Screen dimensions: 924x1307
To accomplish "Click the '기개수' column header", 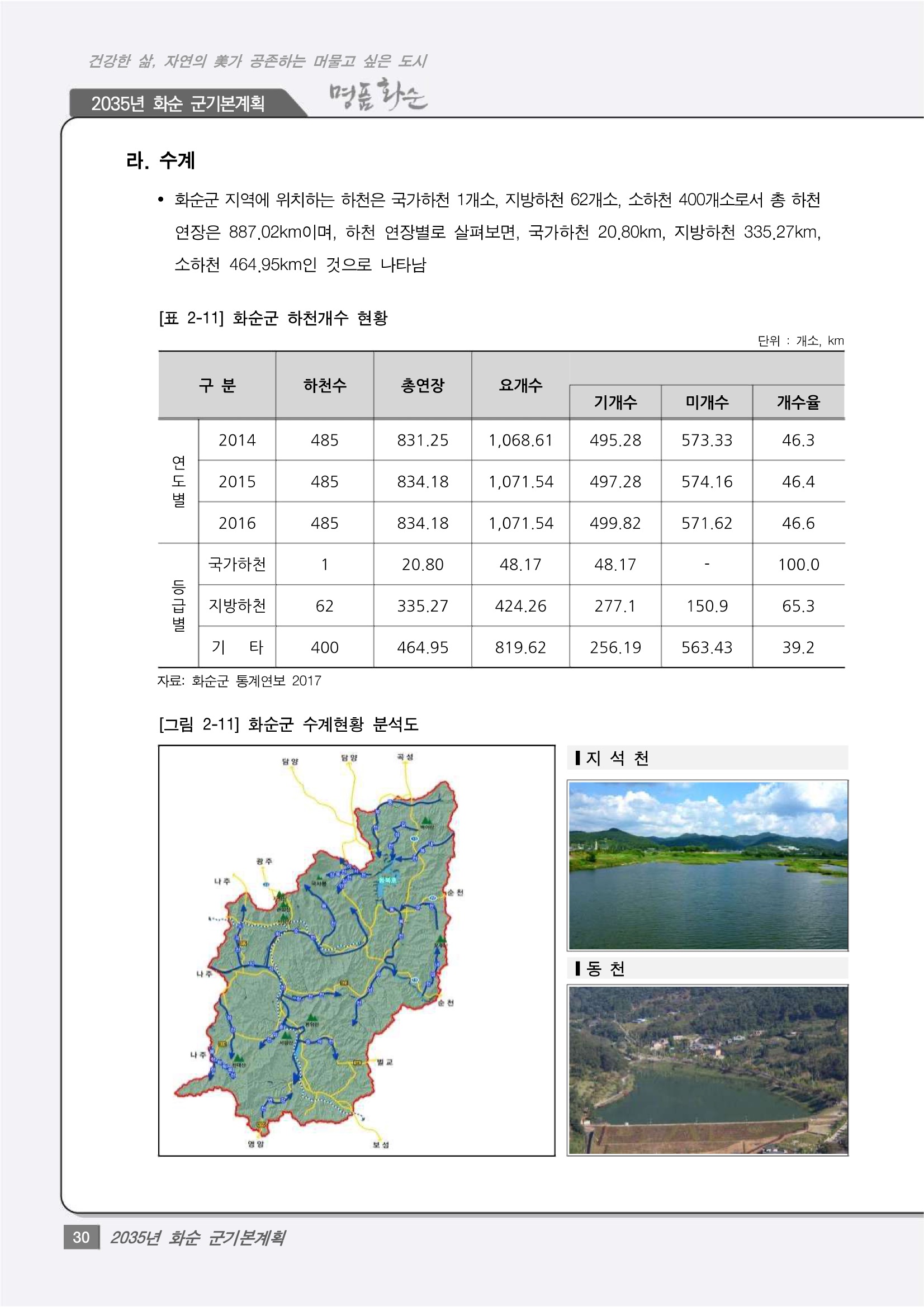I will click(x=615, y=402).
